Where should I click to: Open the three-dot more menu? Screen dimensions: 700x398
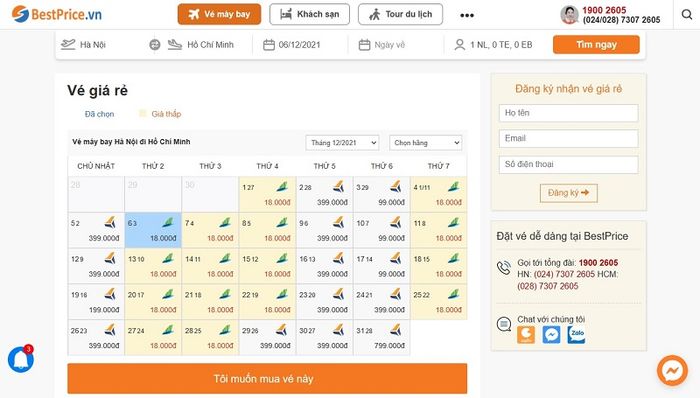(x=467, y=15)
